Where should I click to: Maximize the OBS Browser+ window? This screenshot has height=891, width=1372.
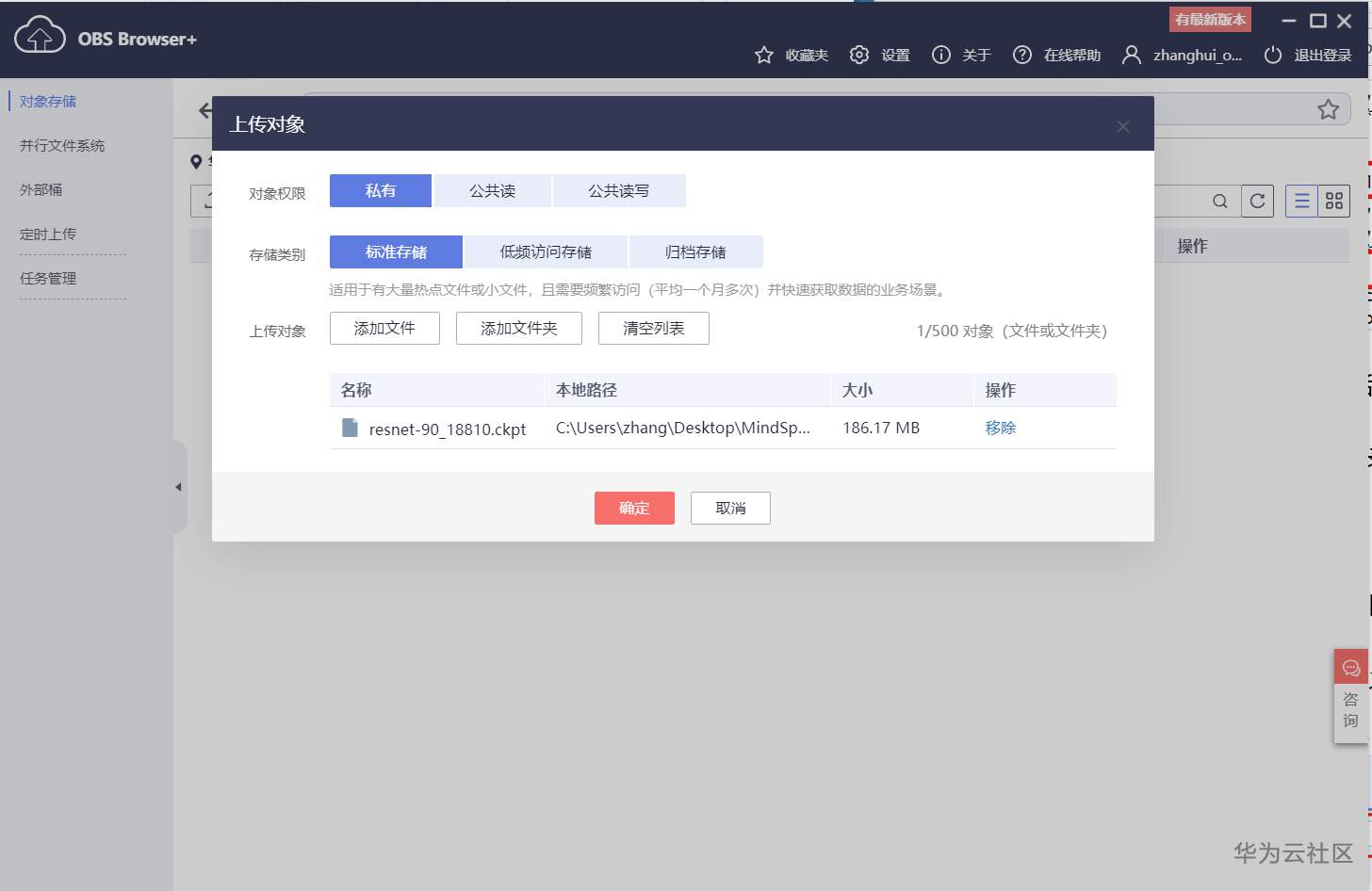point(1317,21)
